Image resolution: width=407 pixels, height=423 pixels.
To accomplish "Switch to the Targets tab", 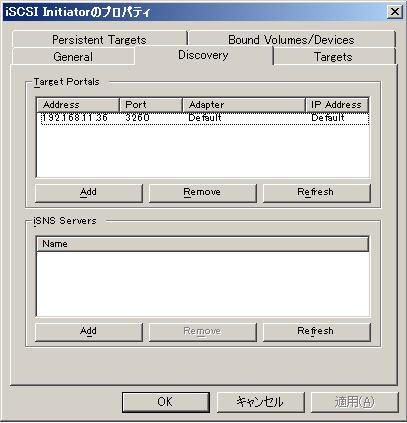I will click(334, 56).
